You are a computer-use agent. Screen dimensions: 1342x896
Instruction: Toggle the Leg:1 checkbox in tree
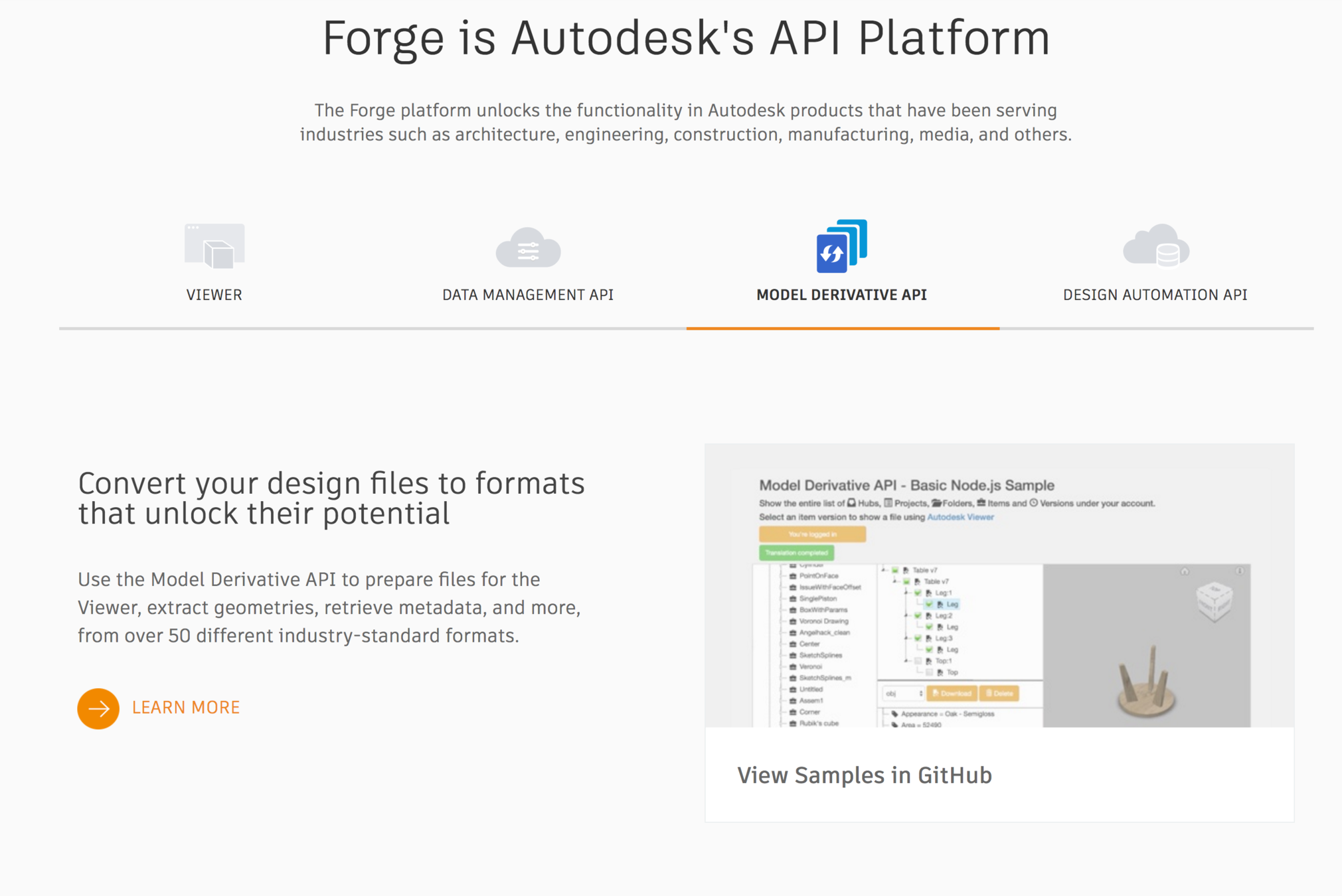pyautogui.click(x=918, y=593)
